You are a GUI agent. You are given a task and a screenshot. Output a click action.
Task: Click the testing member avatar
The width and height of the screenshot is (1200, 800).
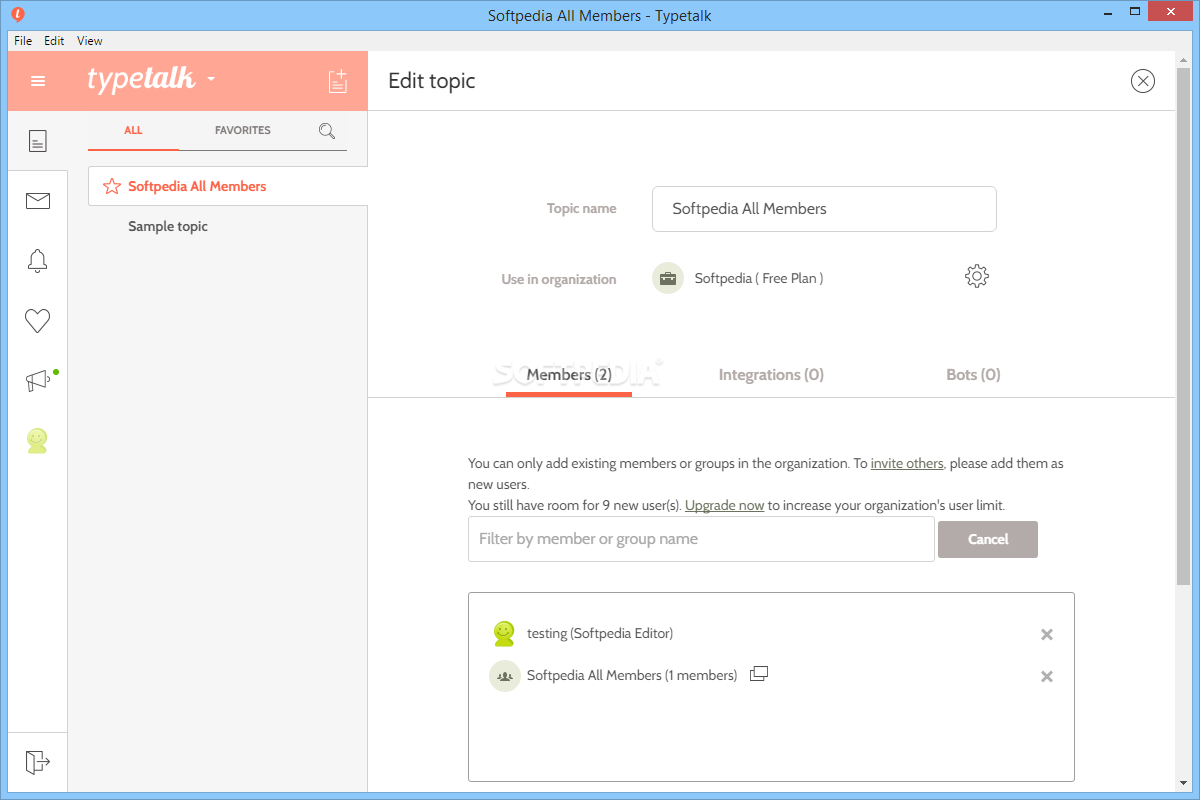point(504,633)
